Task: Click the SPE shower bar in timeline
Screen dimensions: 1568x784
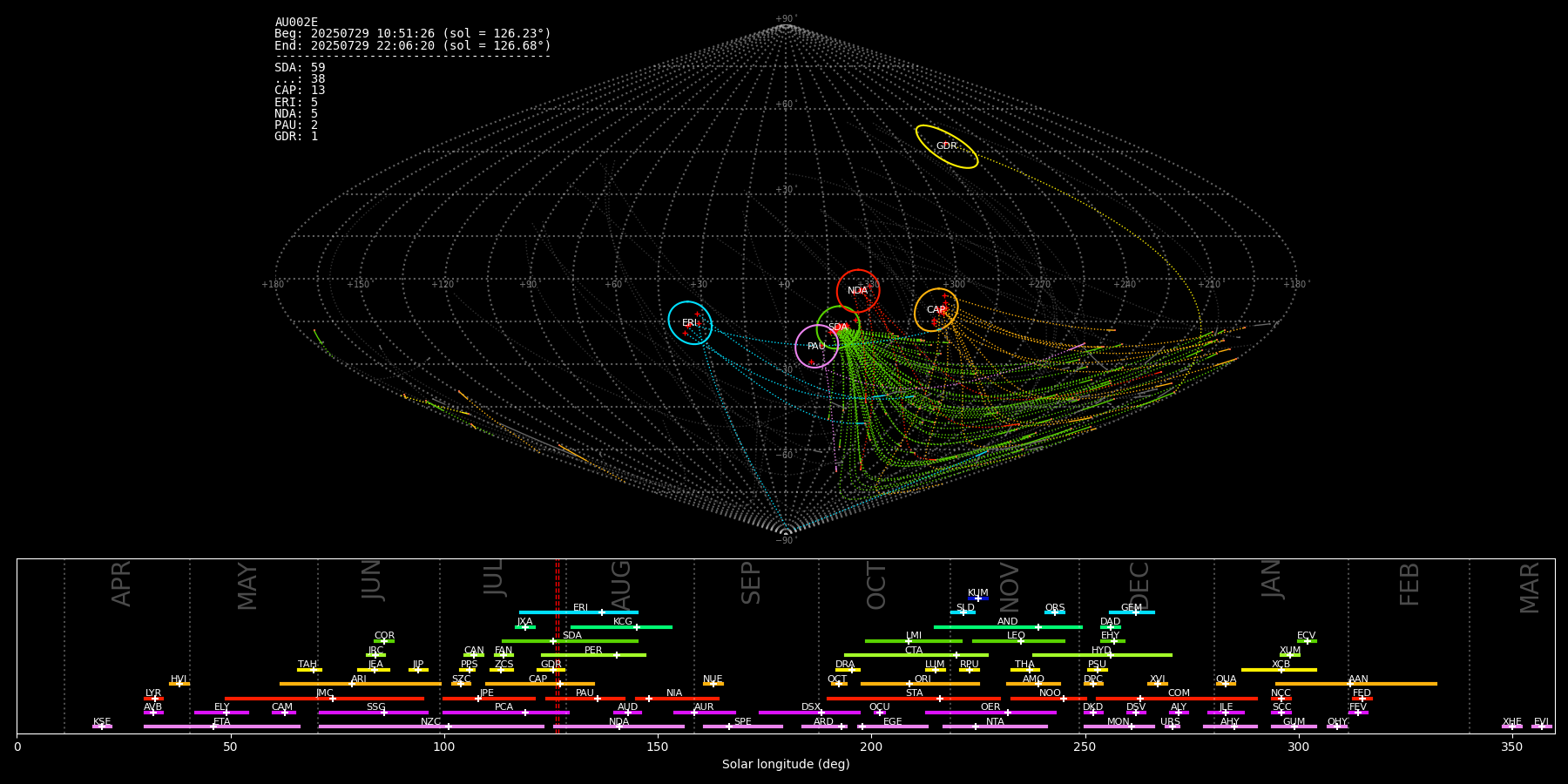Action: click(743, 727)
